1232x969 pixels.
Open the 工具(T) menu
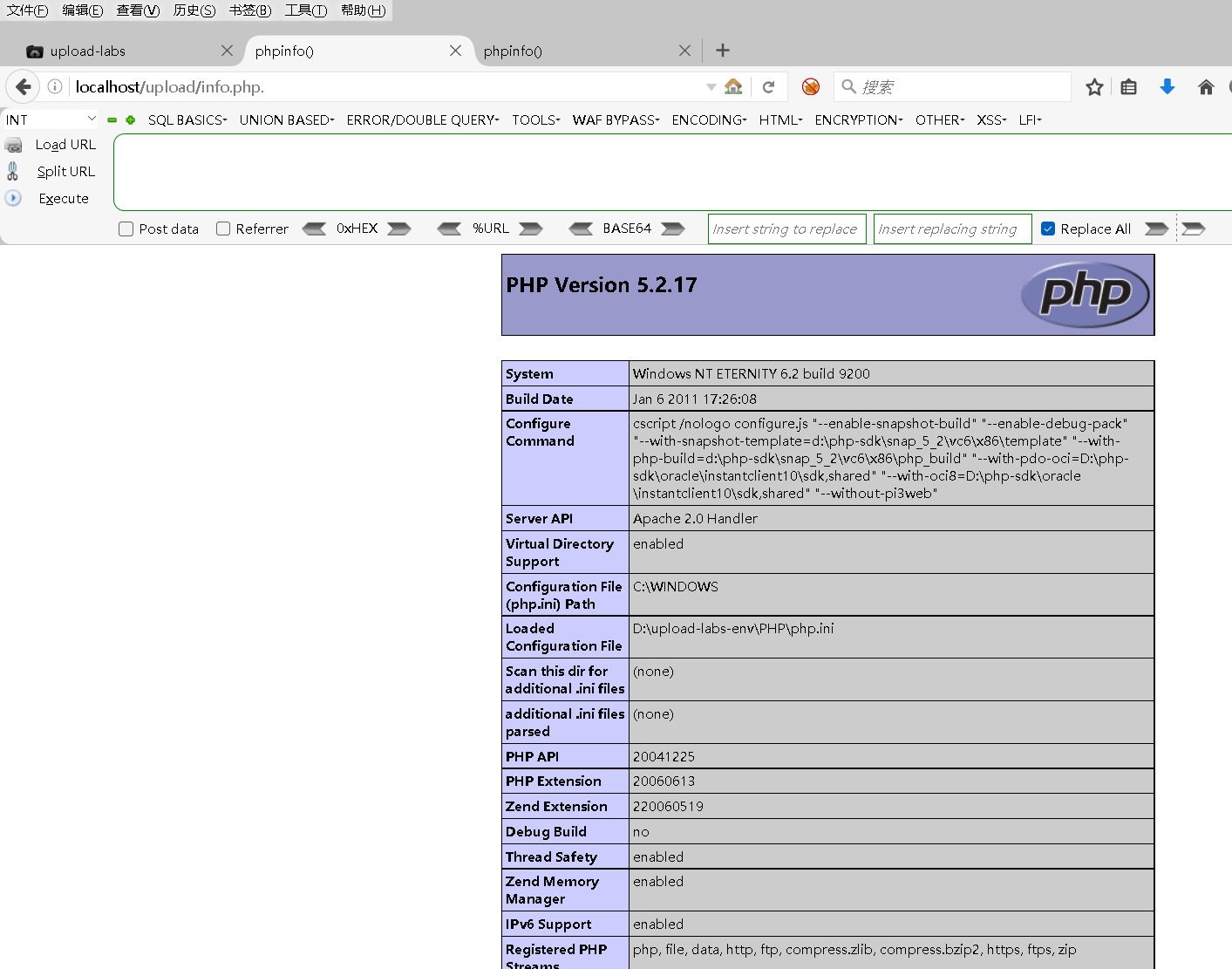point(305,10)
